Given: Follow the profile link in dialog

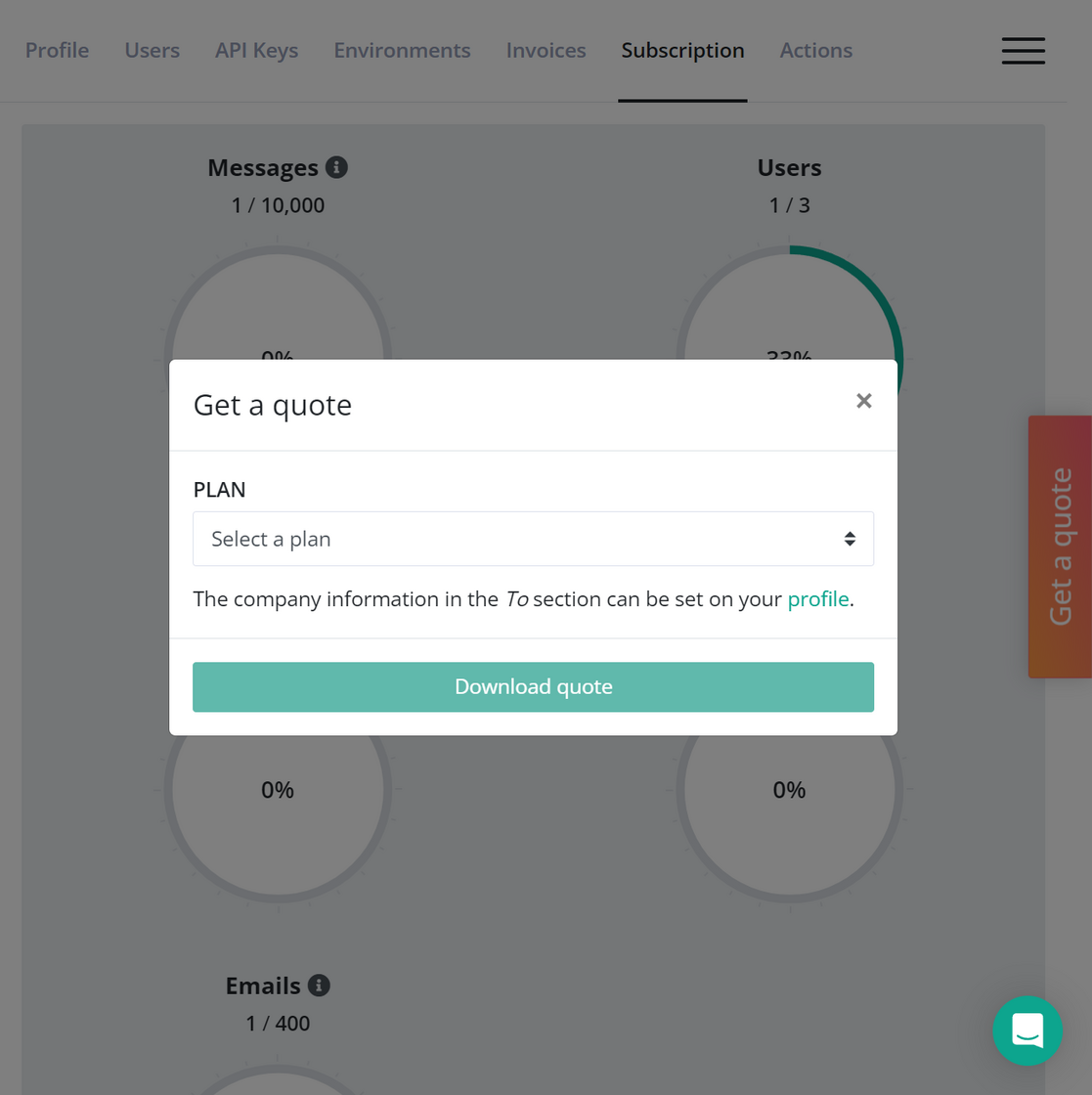Looking at the screenshot, I should (817, 599).
